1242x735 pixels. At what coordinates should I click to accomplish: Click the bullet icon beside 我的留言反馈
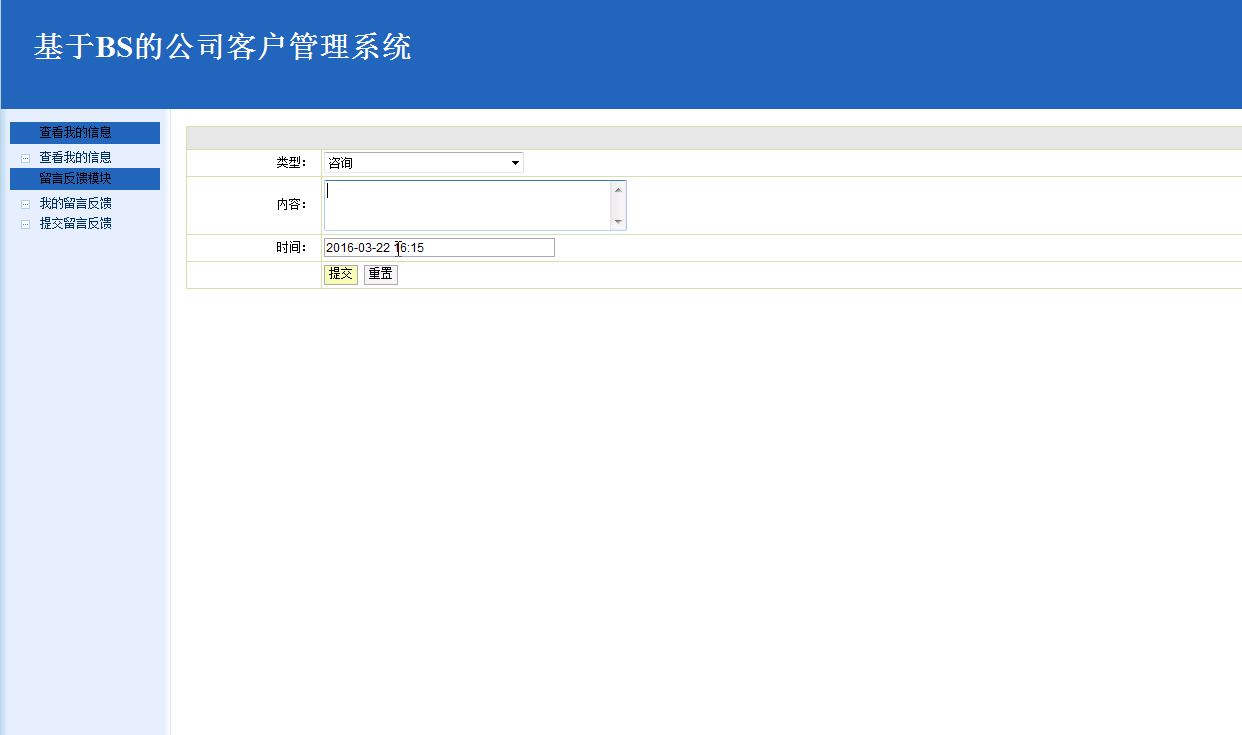[26, 204]
